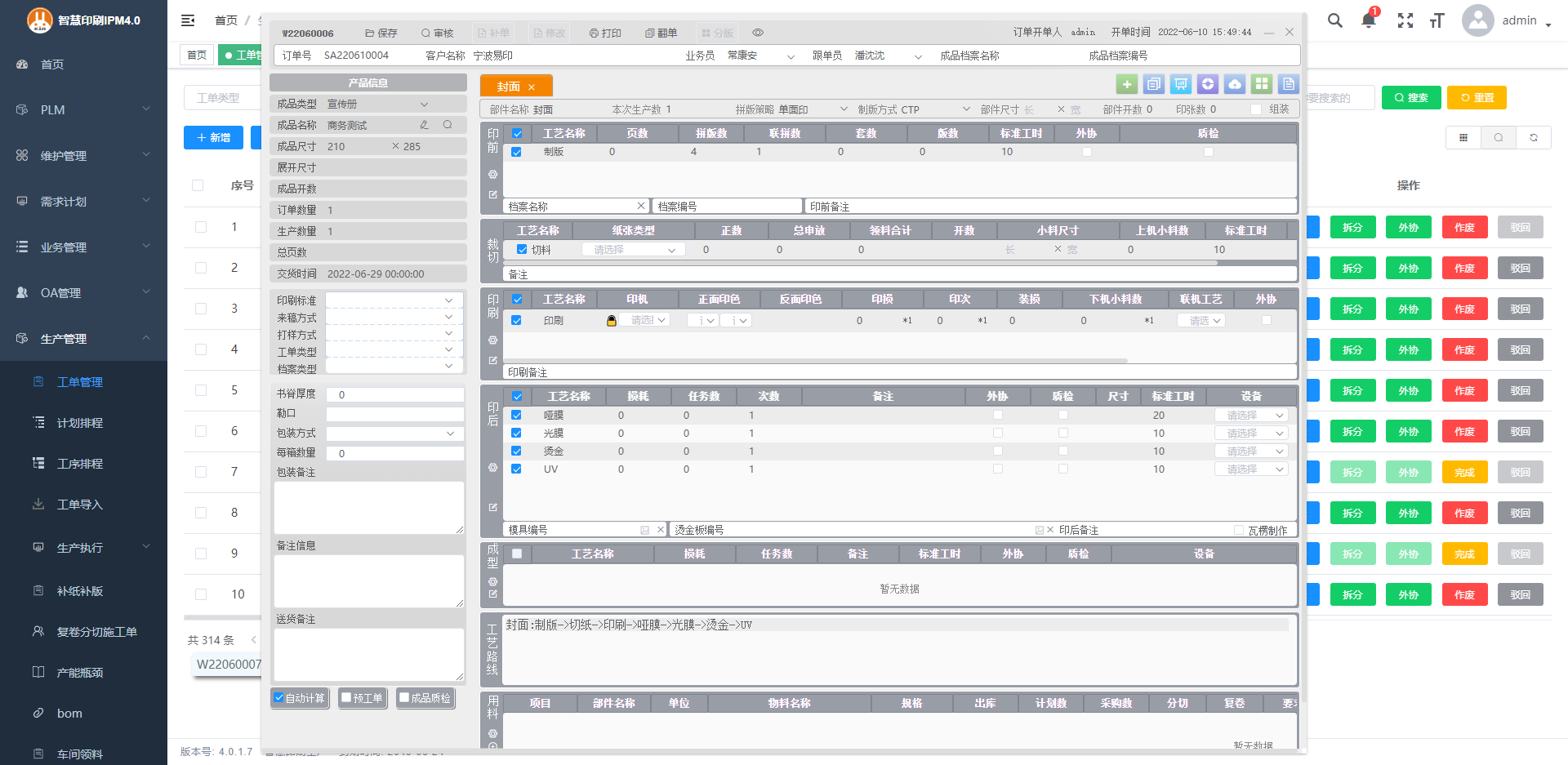
Task: Open the 成品类型 dropdown
Action: [424, 105]
